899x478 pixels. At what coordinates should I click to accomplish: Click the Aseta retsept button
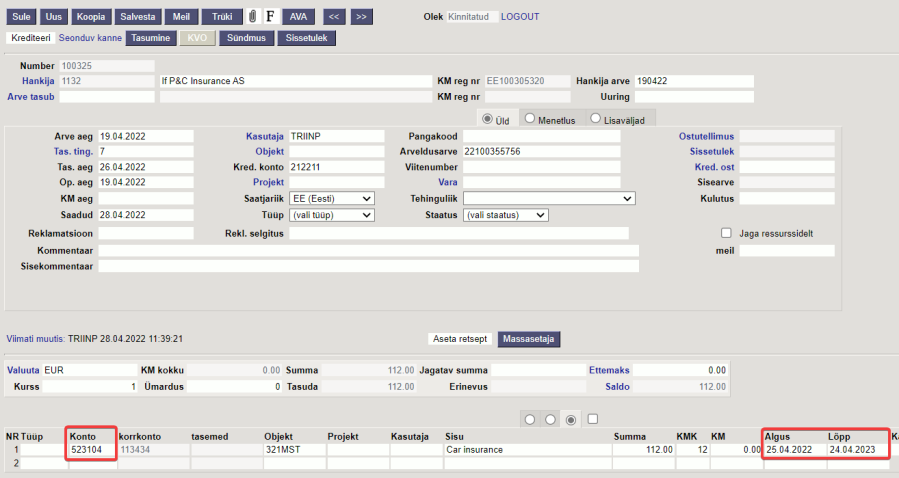pos(460,339)
